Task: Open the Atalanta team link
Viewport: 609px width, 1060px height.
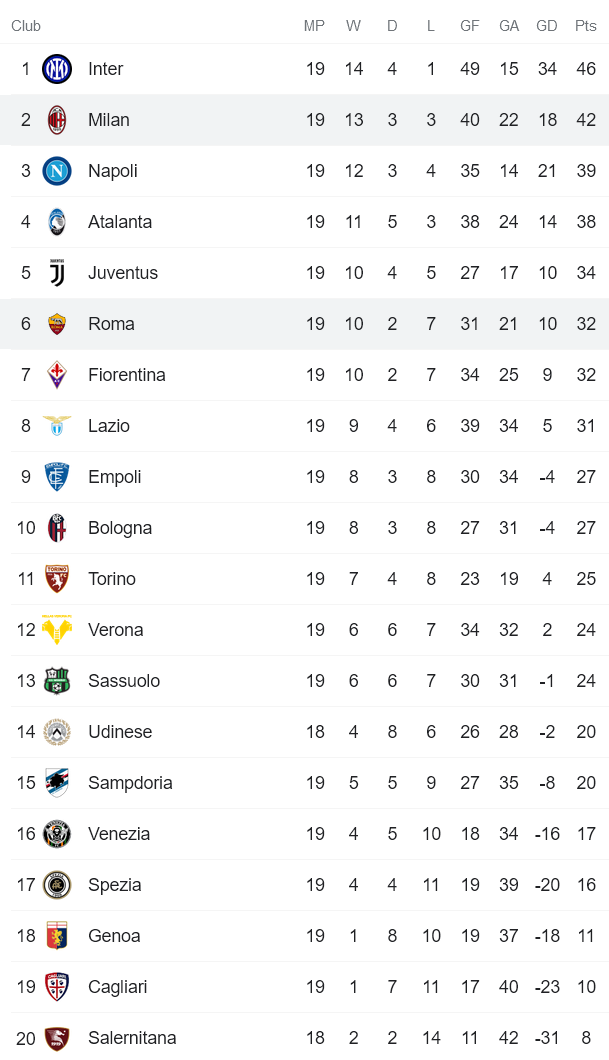Action: 120,222
